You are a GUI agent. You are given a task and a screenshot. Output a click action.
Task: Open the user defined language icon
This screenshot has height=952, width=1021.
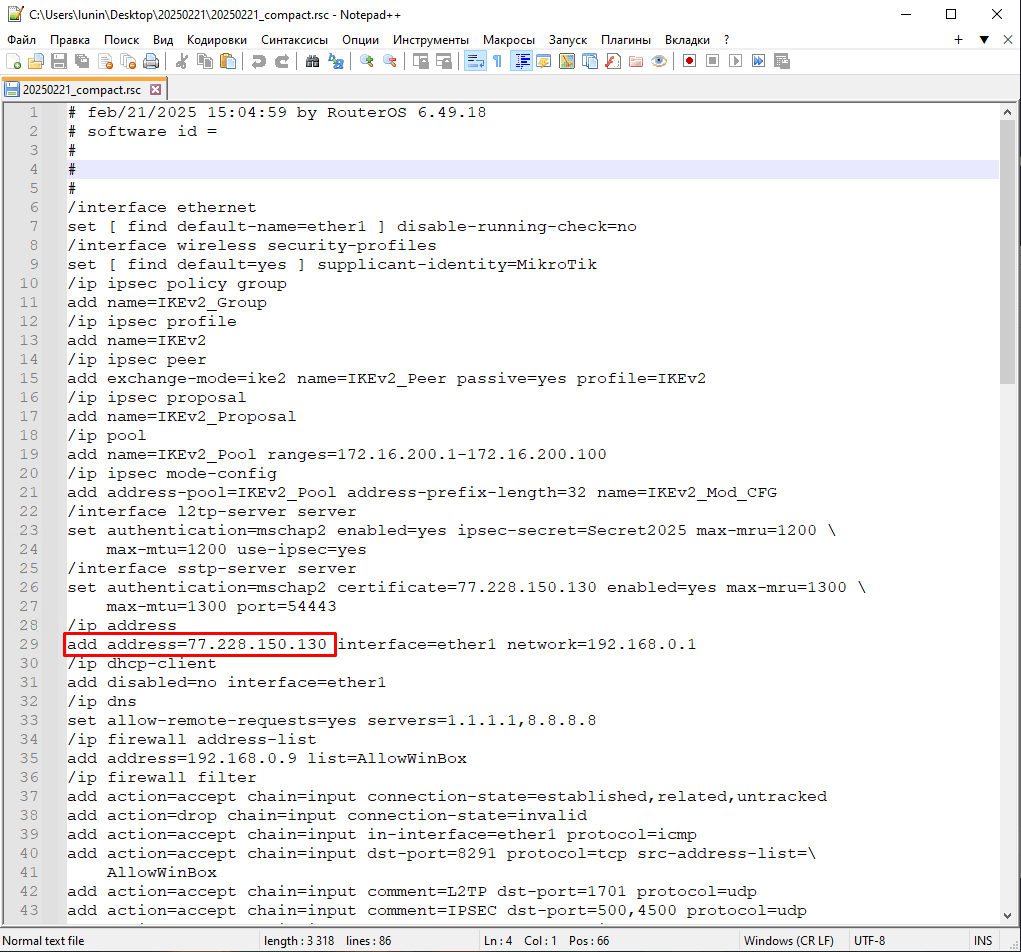(544, 61)
